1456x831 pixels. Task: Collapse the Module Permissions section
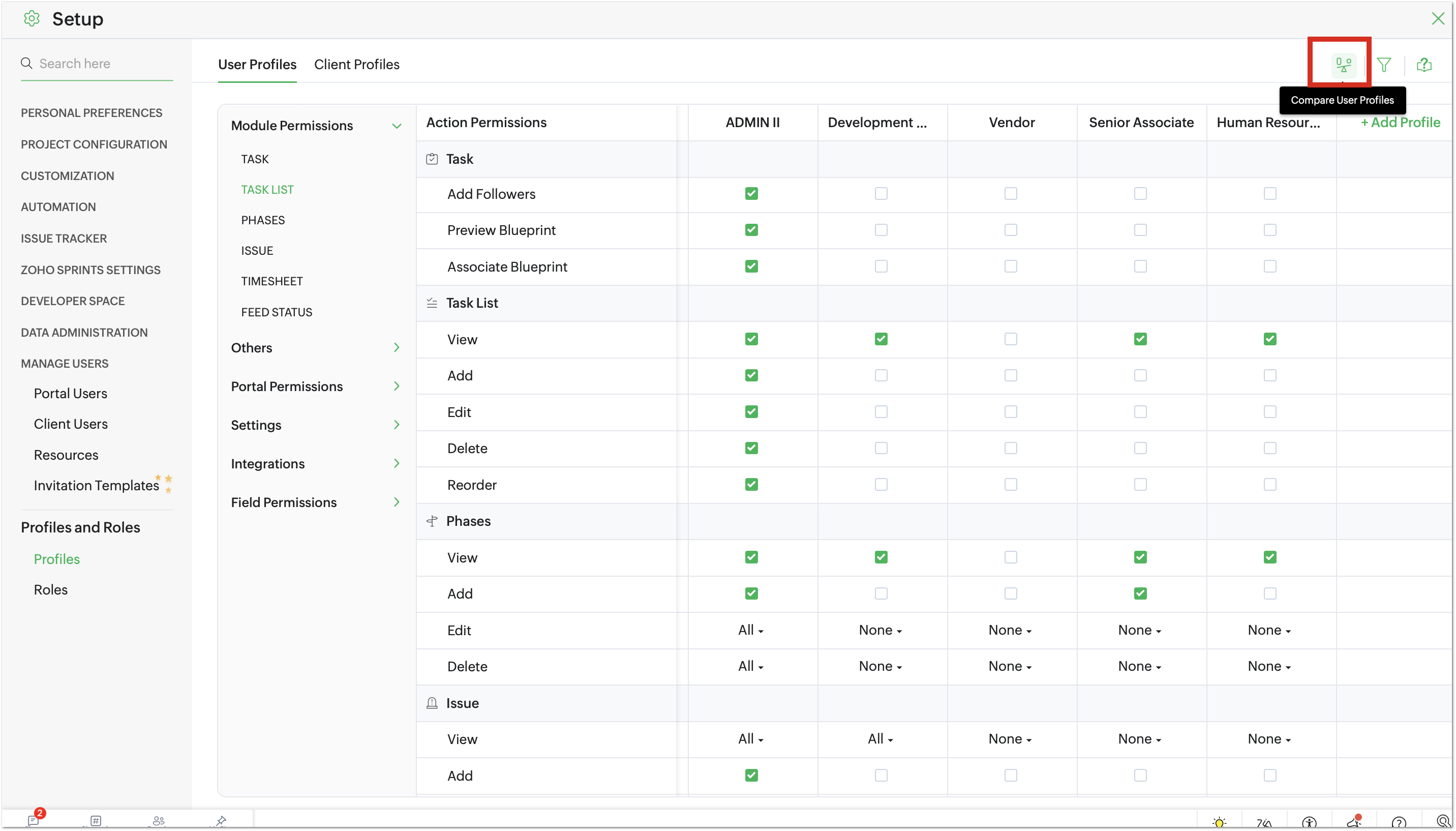pos(396,126)
